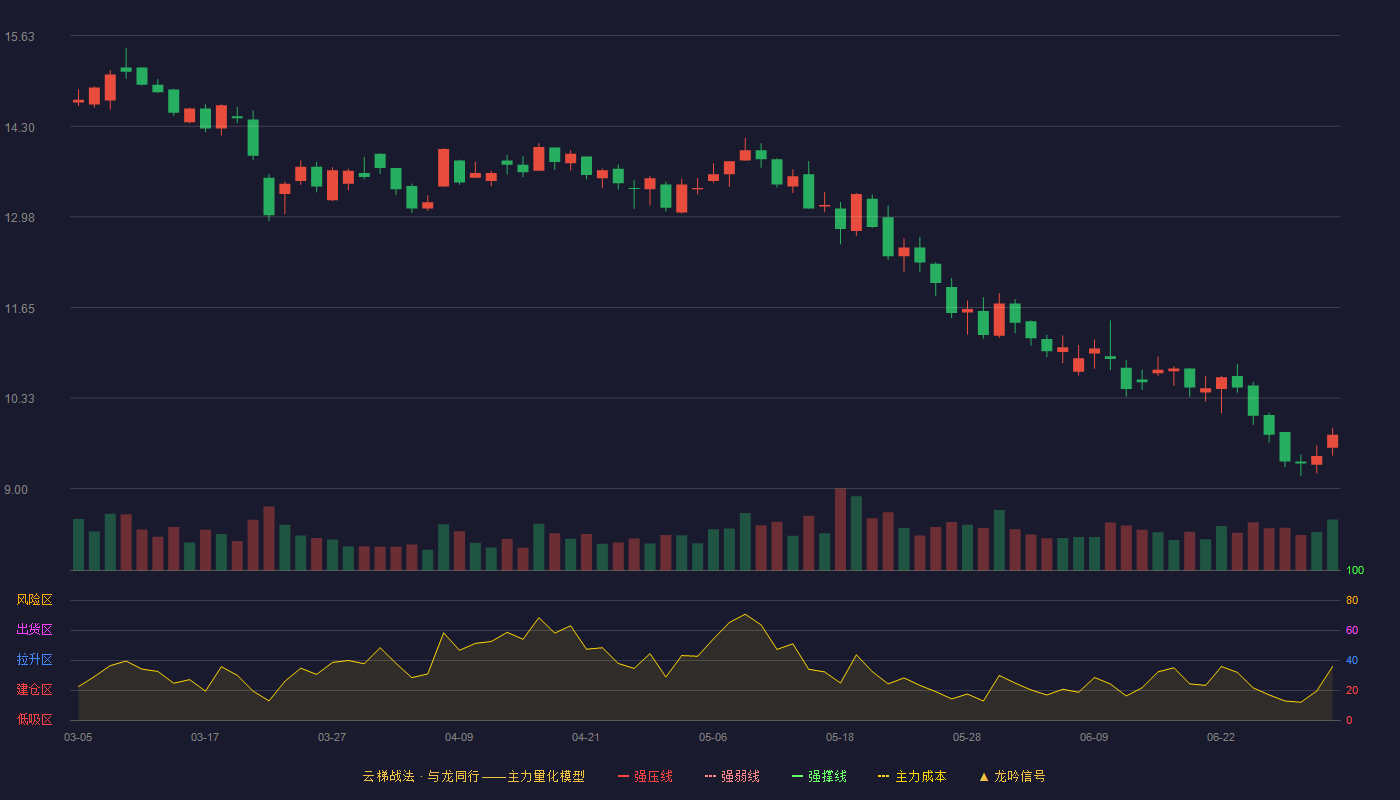Click the 11.65 price axis label
The height and width of the screenshot is (800, 1400).
[x=19, y=309]
